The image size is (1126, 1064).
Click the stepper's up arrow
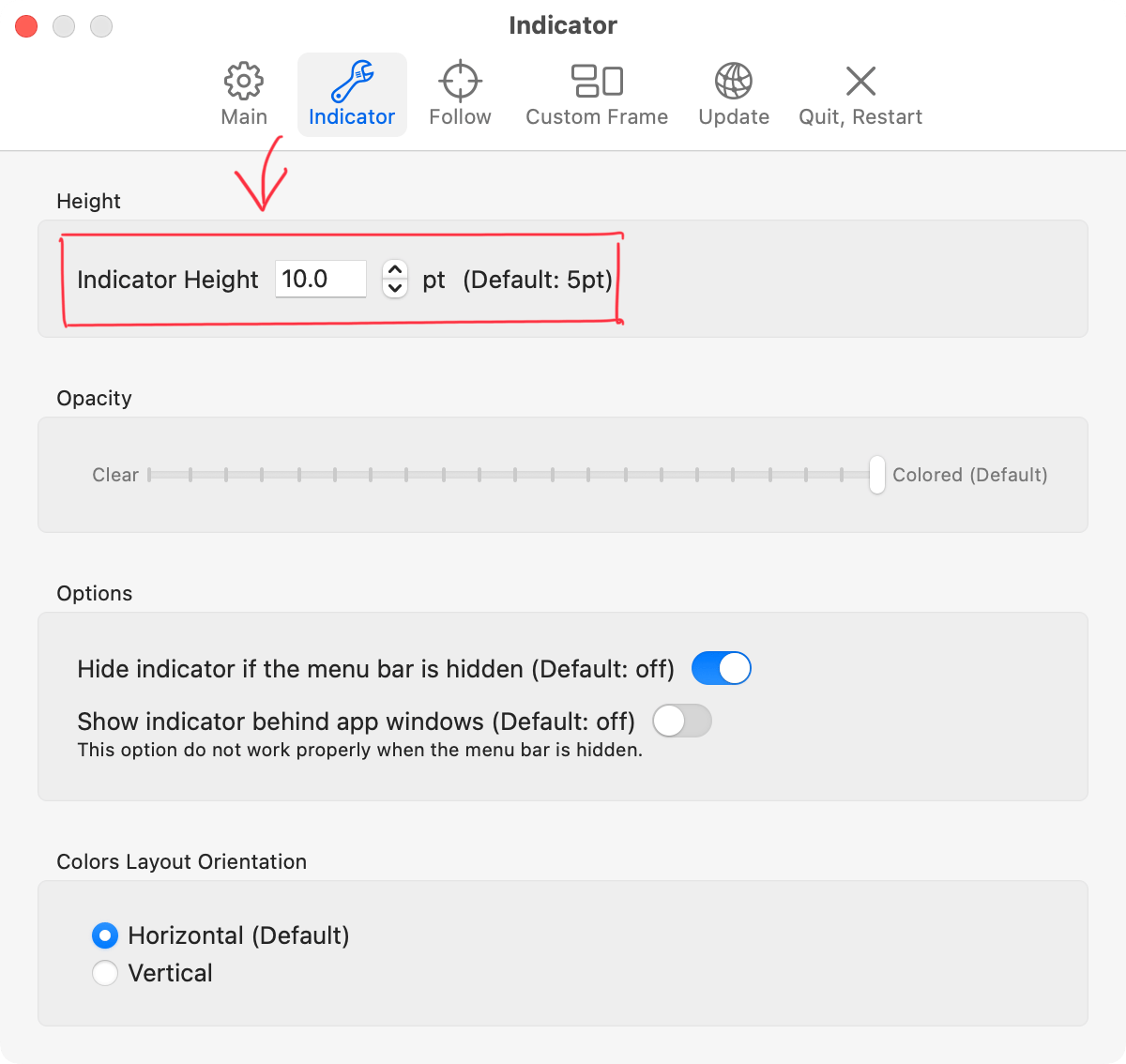coord(395,270)
